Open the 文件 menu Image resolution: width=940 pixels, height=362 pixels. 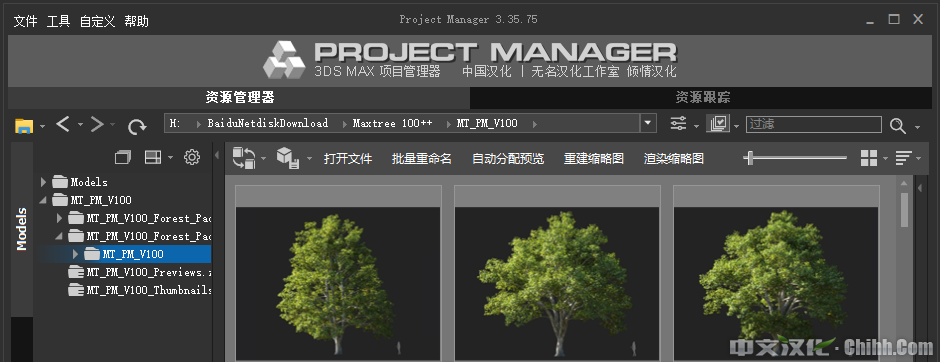click(x=25, y=22)
